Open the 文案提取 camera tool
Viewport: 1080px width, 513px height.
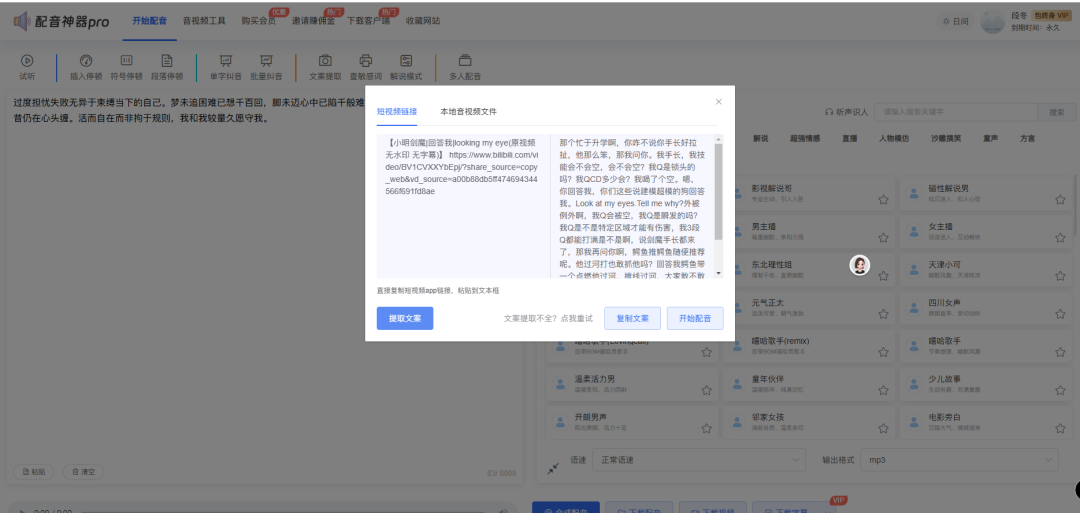tap(325, 61)
